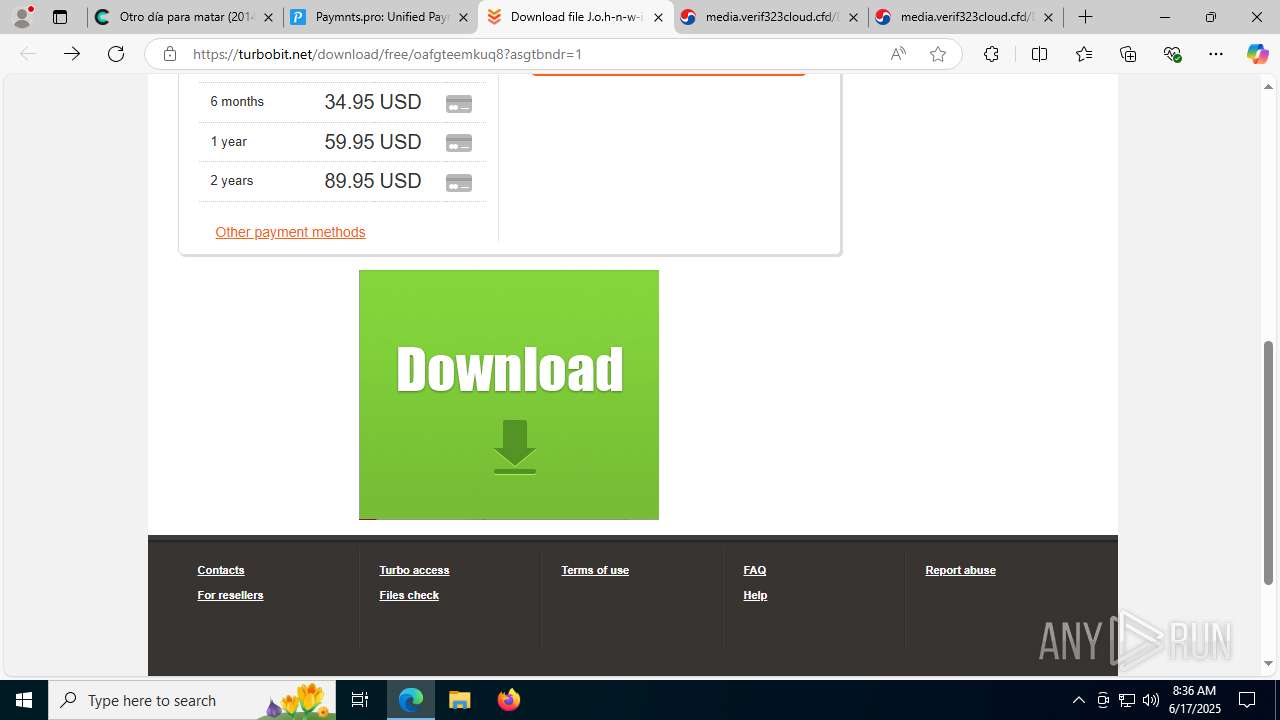Switch to the first media.verif323cloud.cfd tab
1280x720 pixels.
(x=770, y=17)
